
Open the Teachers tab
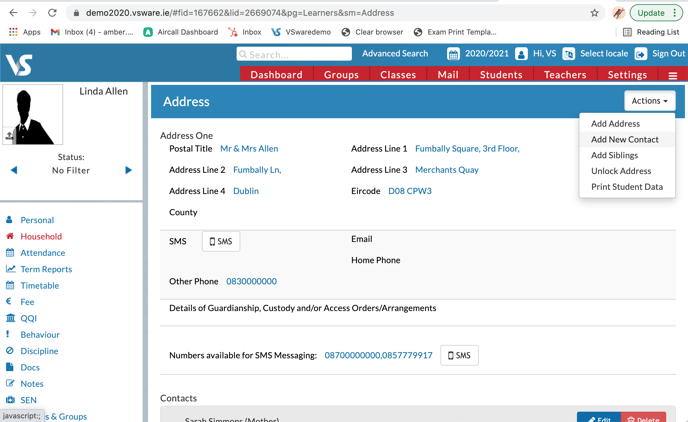565,75
